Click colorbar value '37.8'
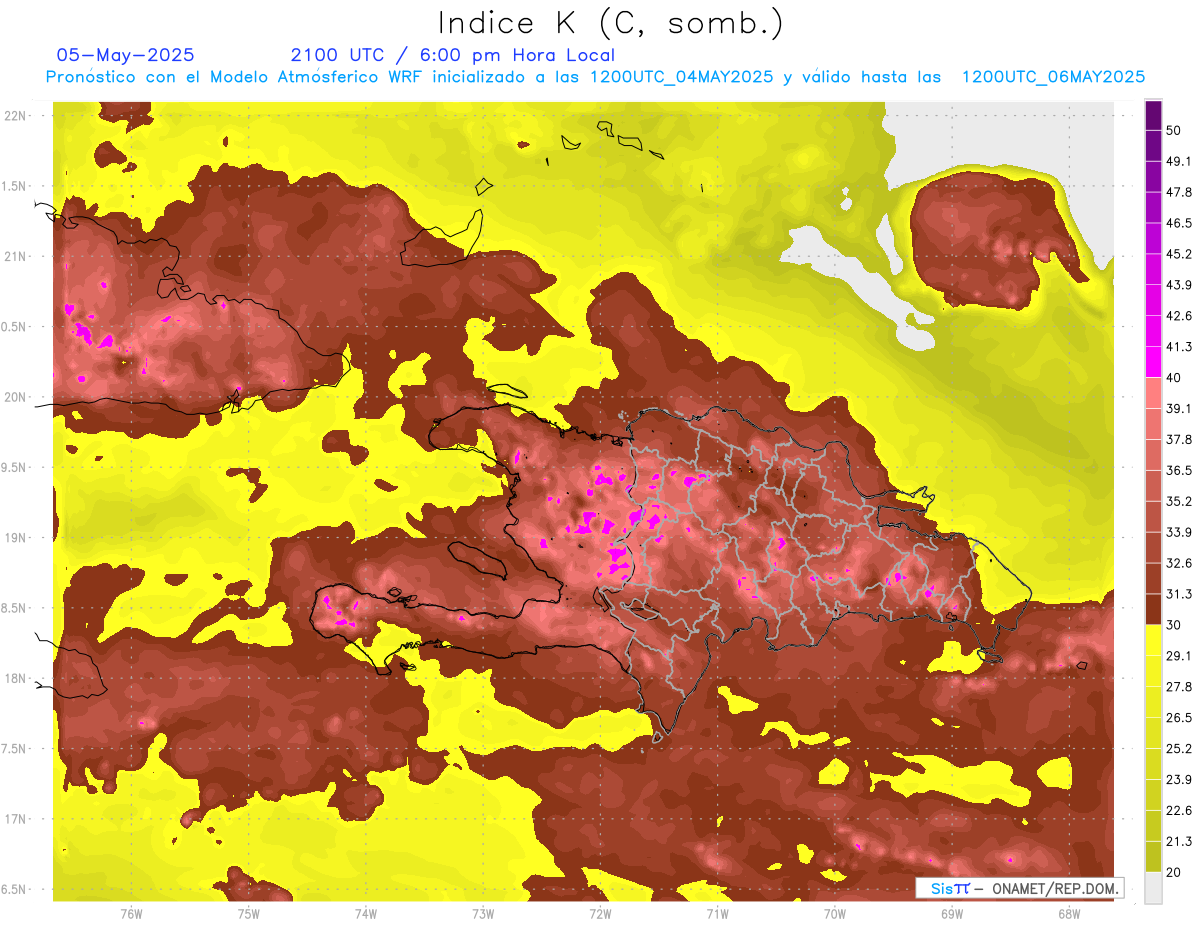 click(1179, 439)
